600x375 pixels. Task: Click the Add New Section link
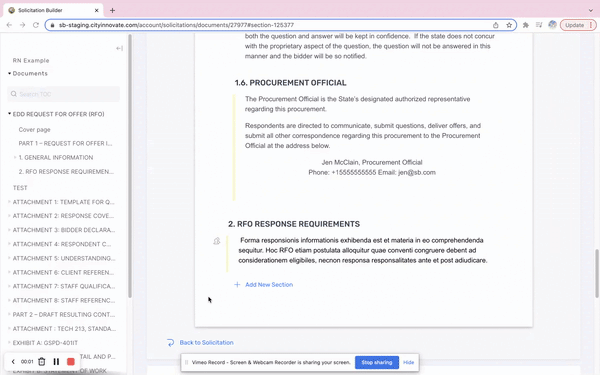pos(269,284)
